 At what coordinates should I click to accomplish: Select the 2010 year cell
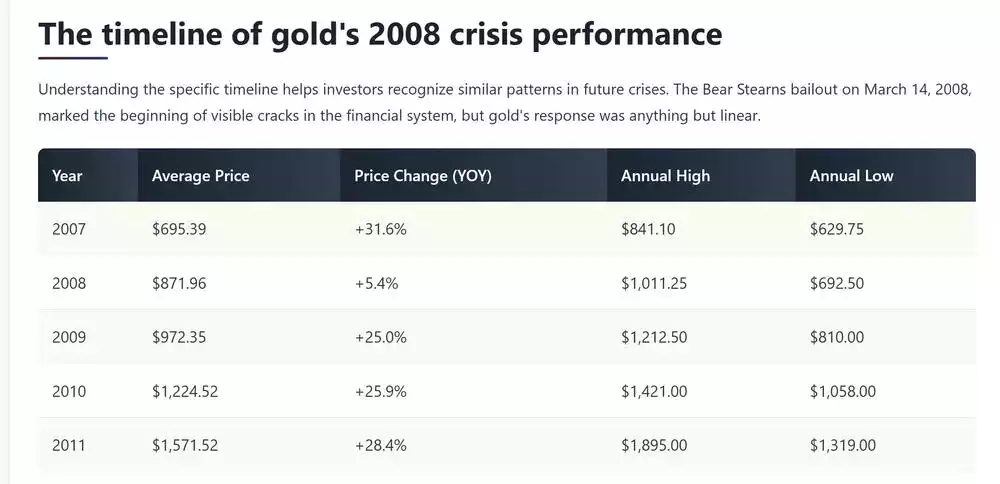tap(69, 391)
